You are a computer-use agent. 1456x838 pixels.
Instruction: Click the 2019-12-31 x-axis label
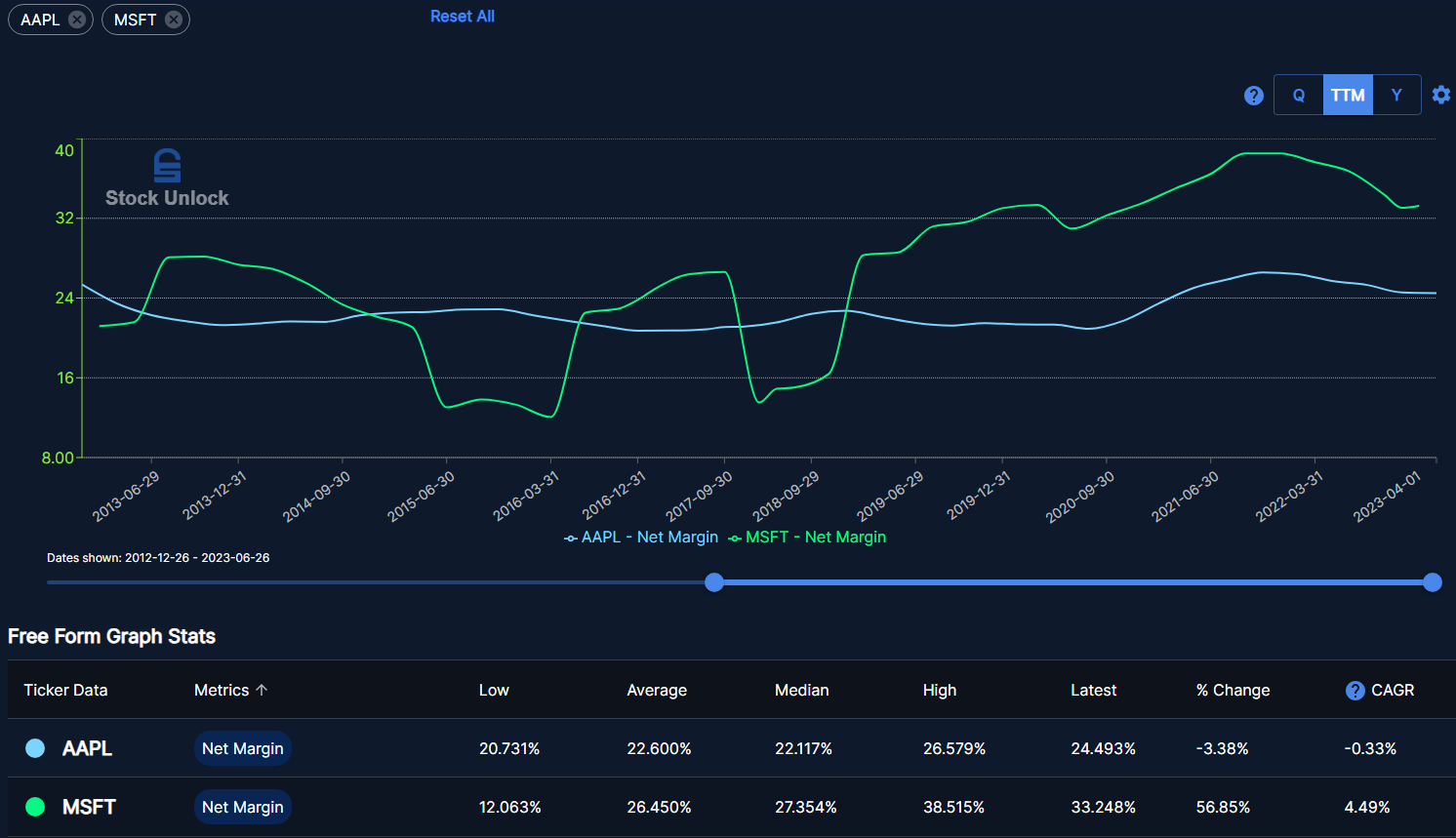tap(979, 497)
